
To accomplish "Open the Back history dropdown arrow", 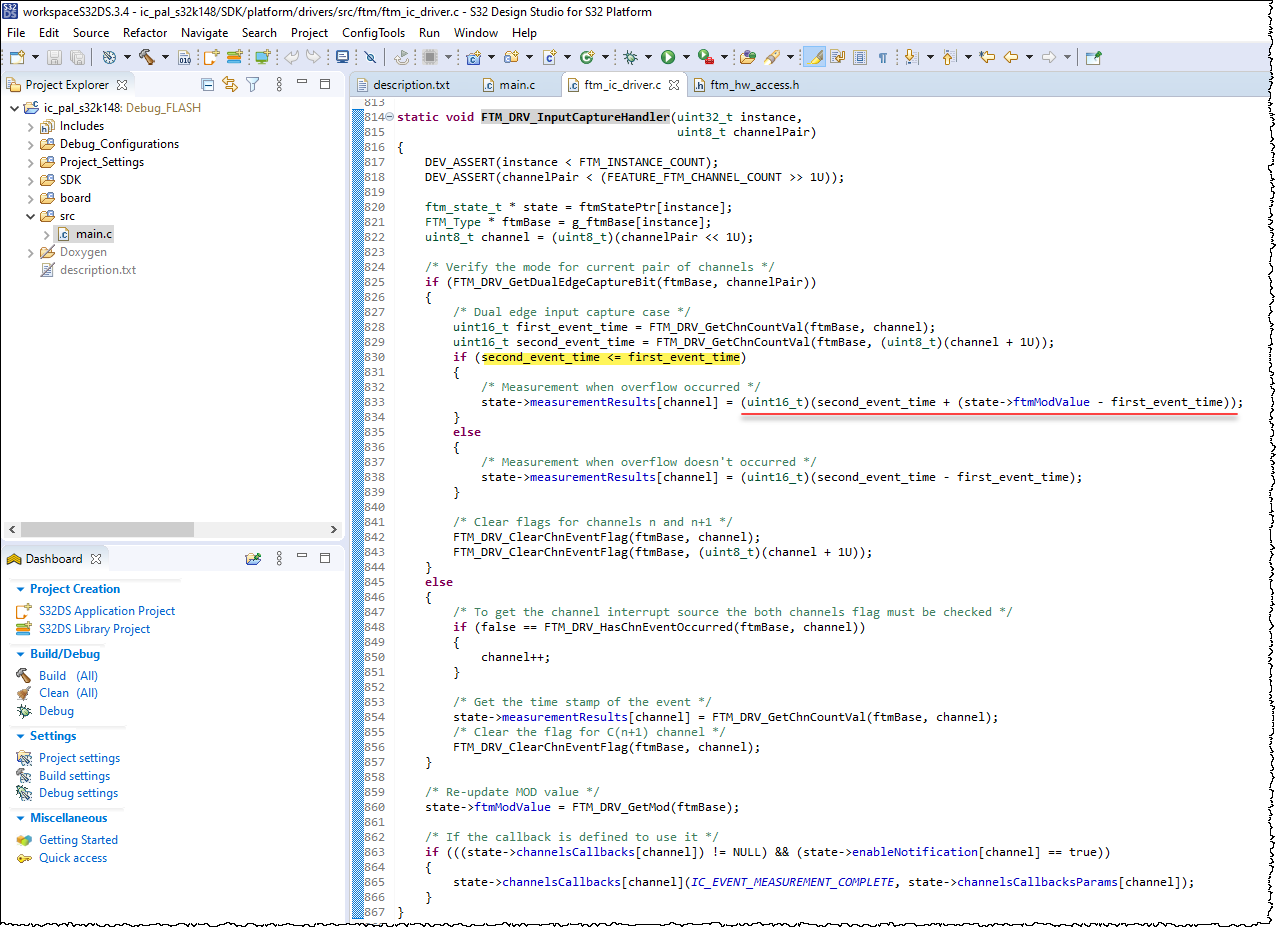I will [x=1030, y=57].
